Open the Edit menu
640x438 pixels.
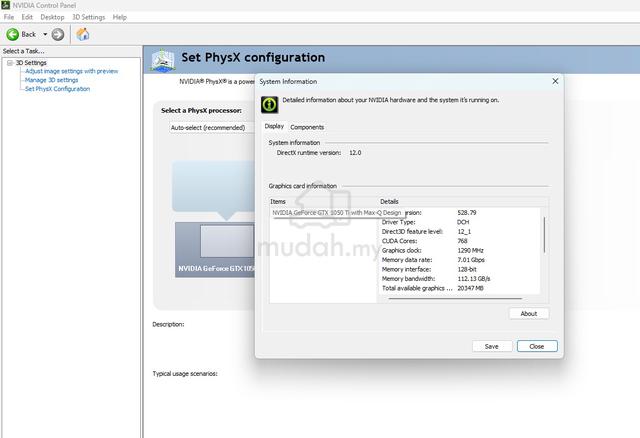[x=27, y=17]
